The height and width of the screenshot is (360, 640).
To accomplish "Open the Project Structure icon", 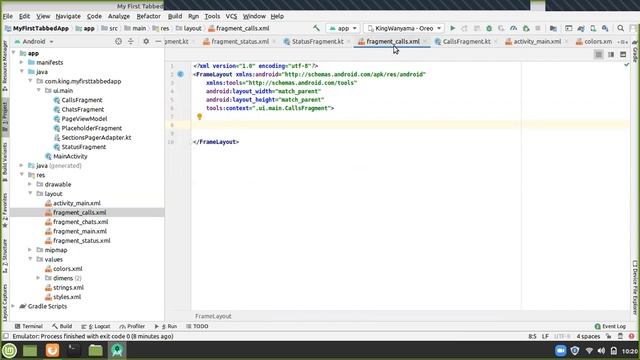I will [553, 28].
